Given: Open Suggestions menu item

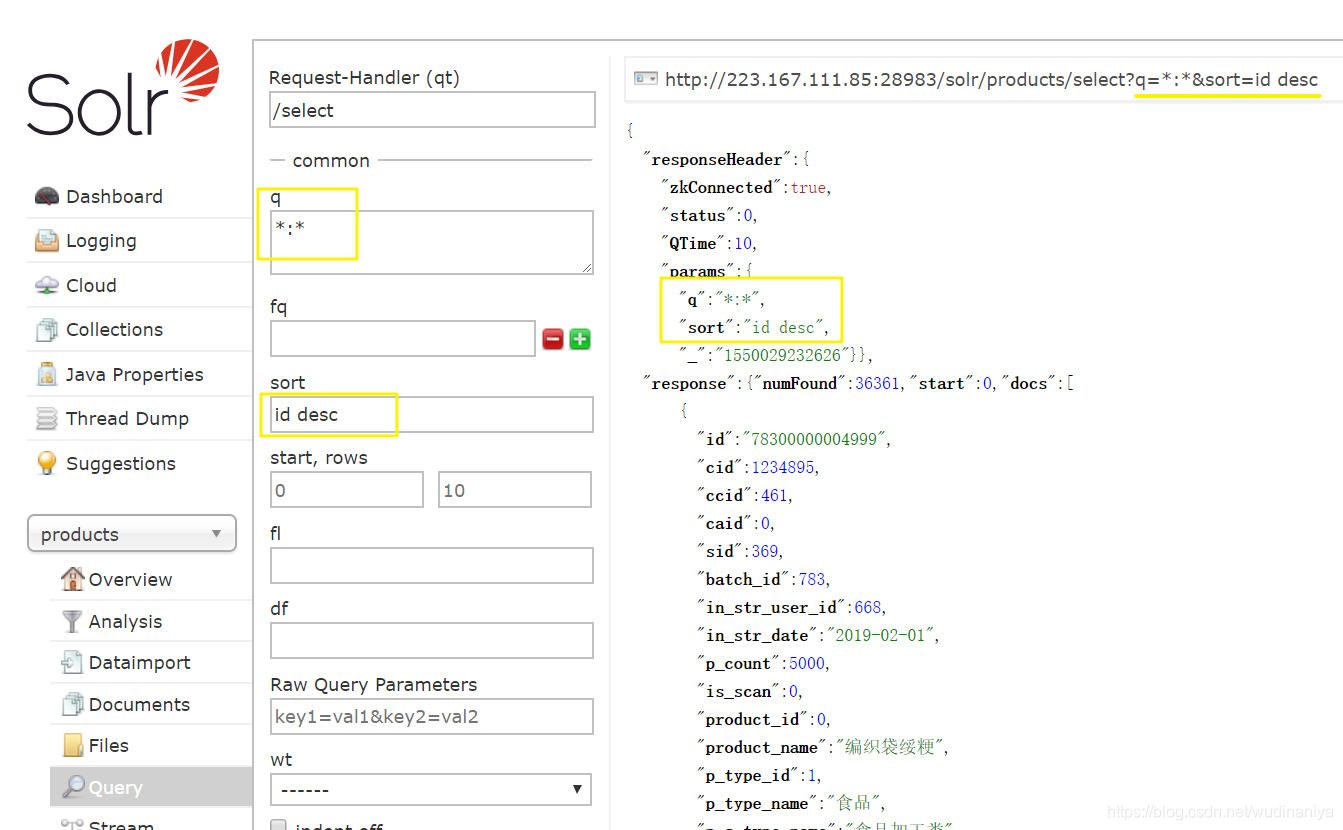Looking at the screenshot, I should (x=121, y=463).
